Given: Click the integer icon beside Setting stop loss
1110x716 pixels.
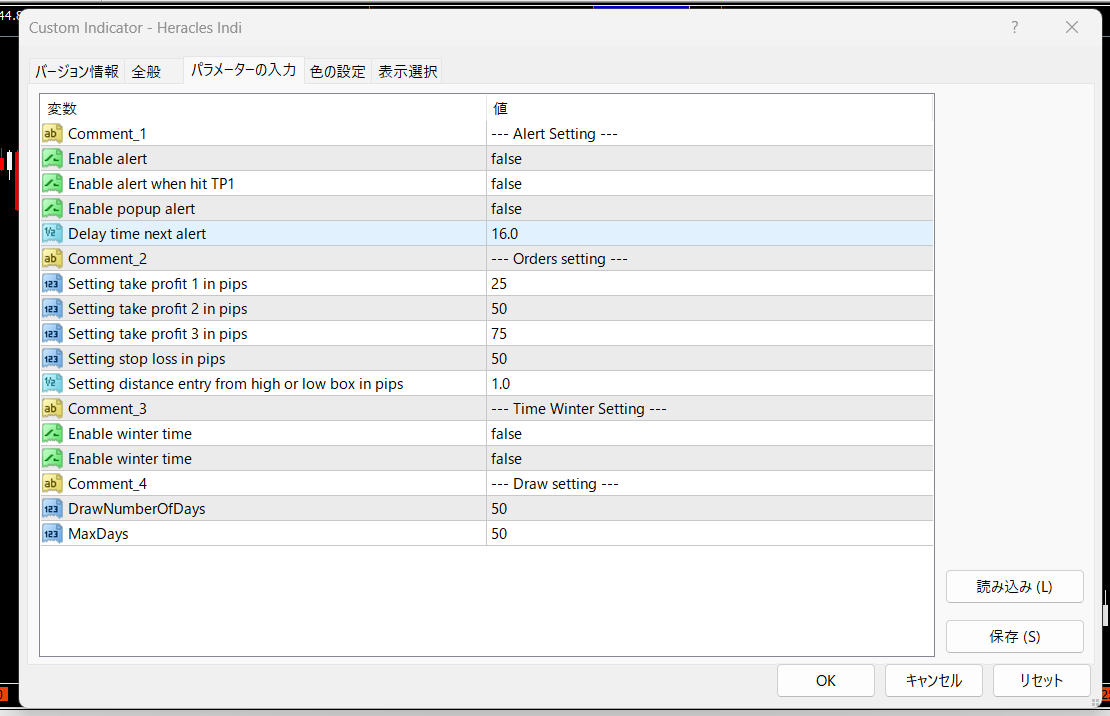Looking at the screenshot, I should click(52, 358).
